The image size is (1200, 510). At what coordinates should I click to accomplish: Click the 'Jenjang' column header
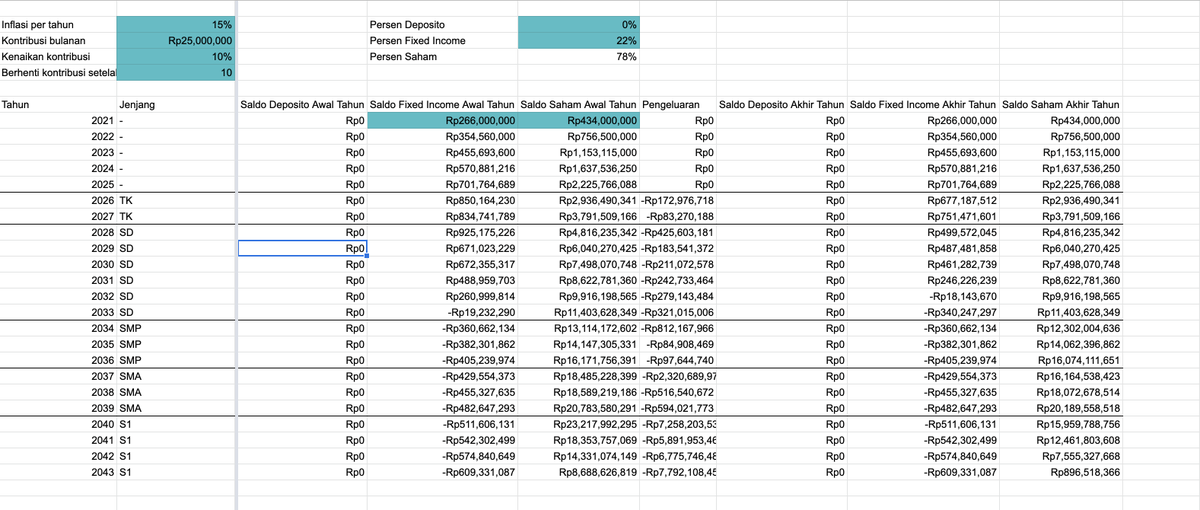tap(176, 104)
